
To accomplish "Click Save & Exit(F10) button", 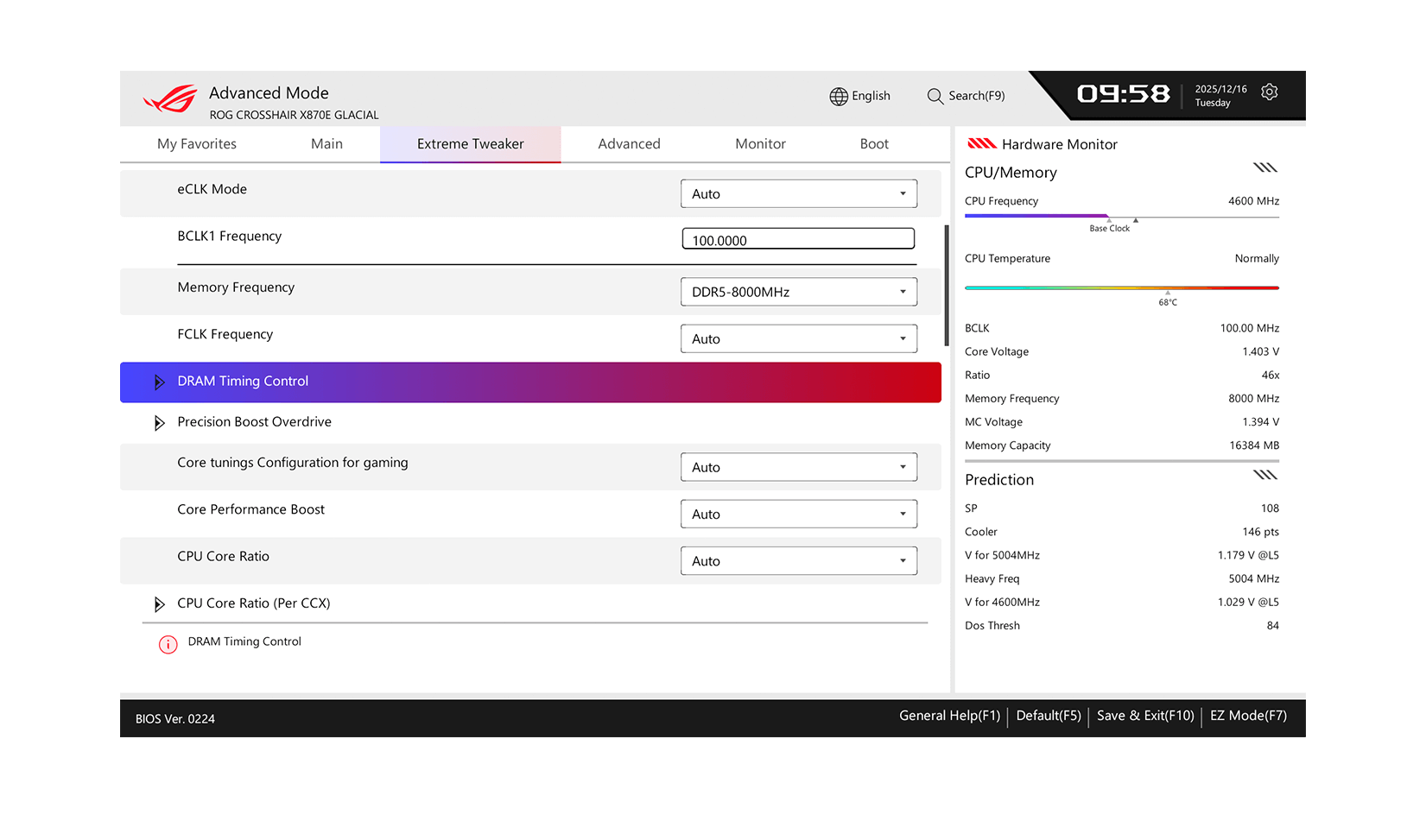I will pos(1144,716).
